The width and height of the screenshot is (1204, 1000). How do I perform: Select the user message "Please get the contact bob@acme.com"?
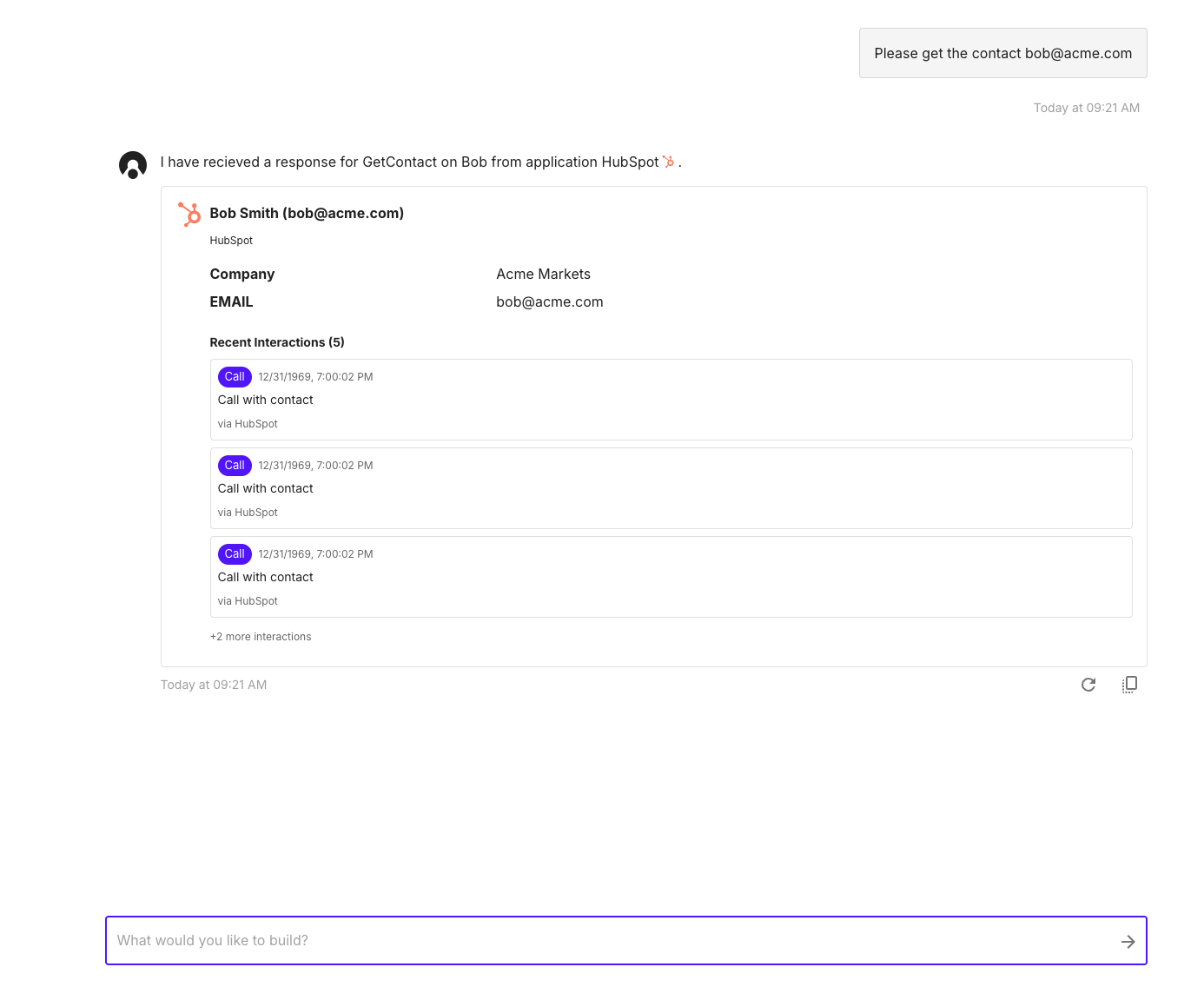click(x=1003, y=53)
